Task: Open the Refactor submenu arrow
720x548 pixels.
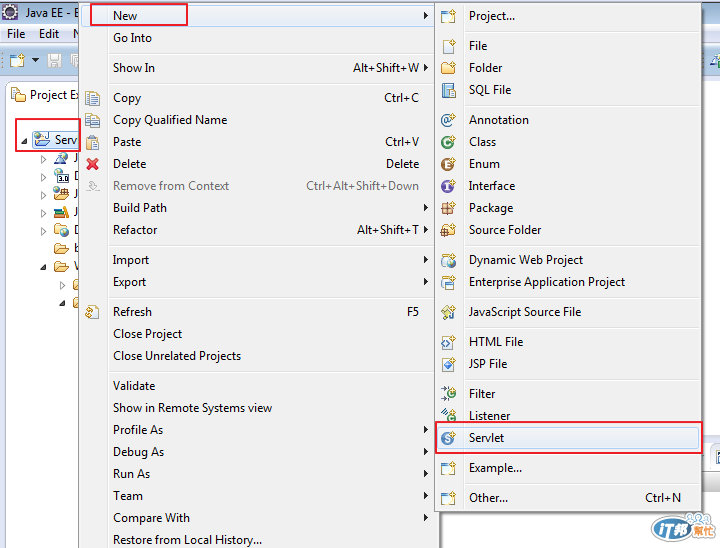Action: tap(426, 229)
